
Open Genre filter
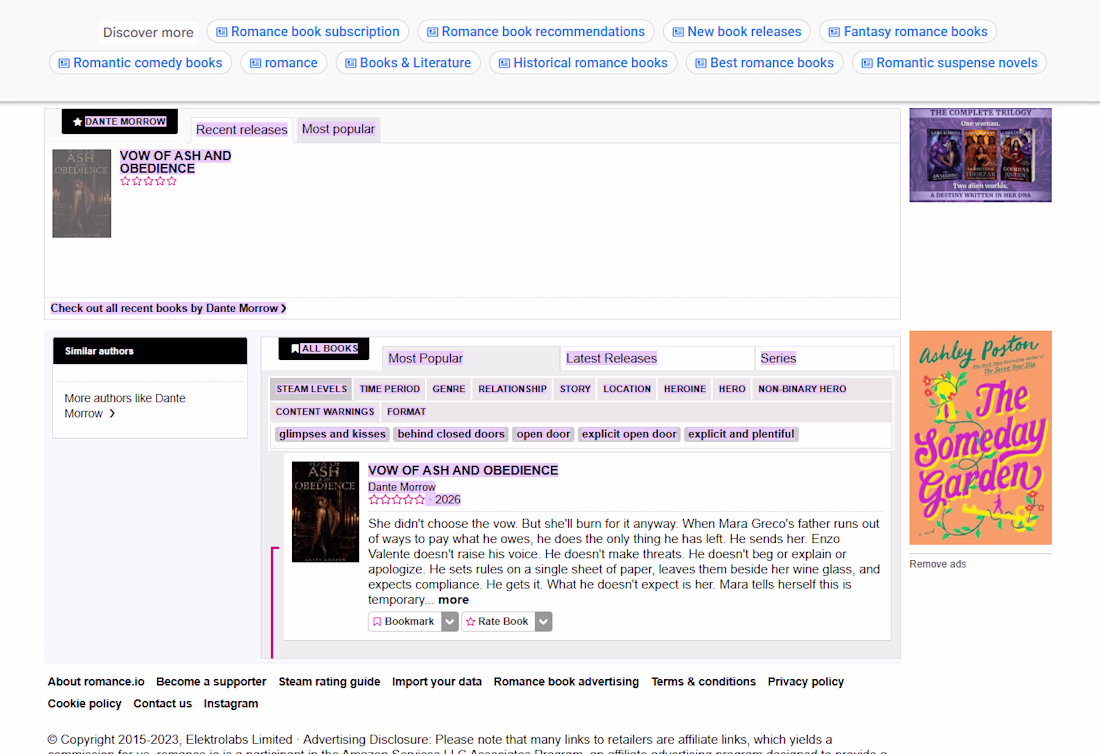pos(449,389)
